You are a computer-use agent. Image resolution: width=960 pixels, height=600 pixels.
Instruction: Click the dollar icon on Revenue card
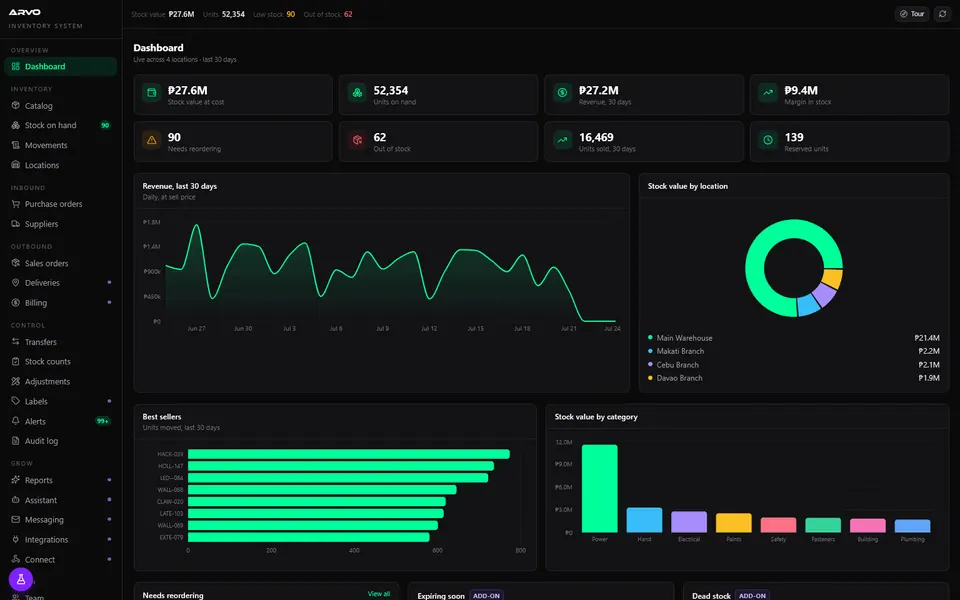tap(562, 93)
